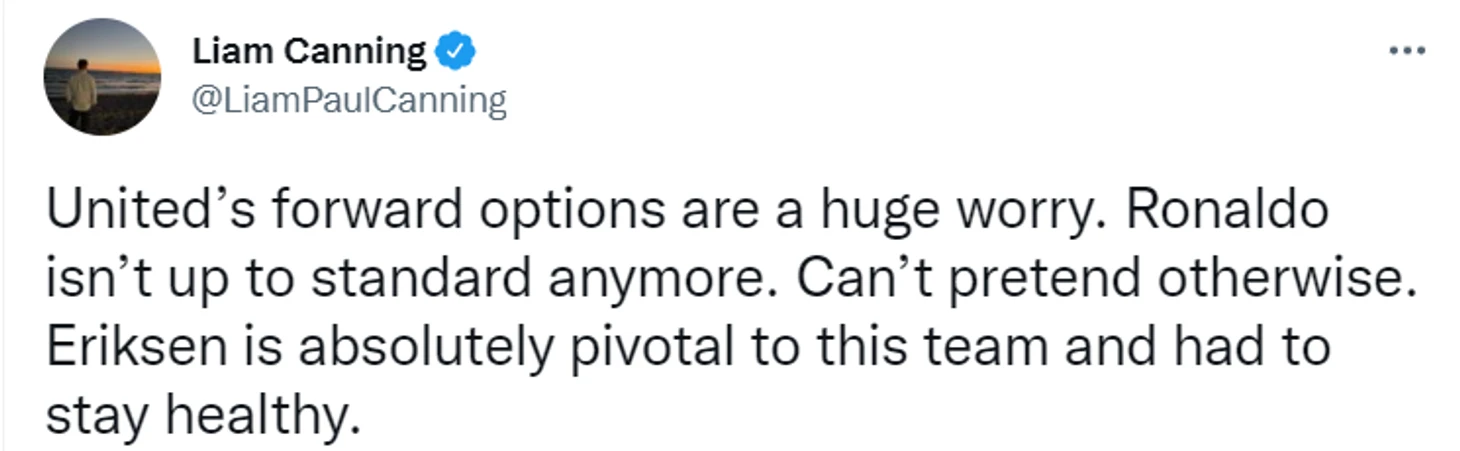The height and width of the screenshot is (451, 1460).
Task: Click the phrase 'stay healthy.' in tweet
Action: point(201,414)
